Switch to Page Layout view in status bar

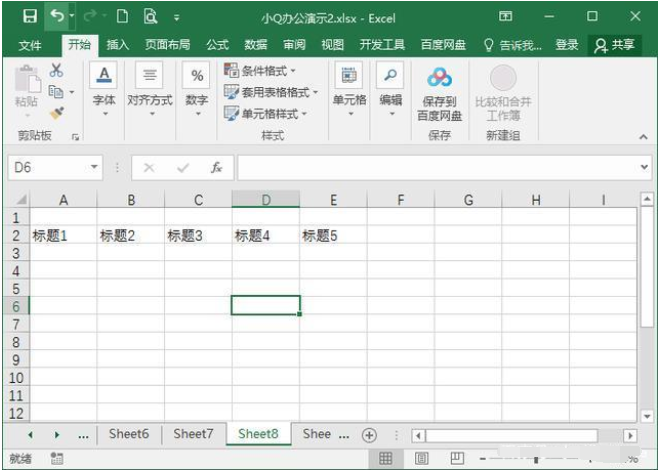tap(421, 459)
